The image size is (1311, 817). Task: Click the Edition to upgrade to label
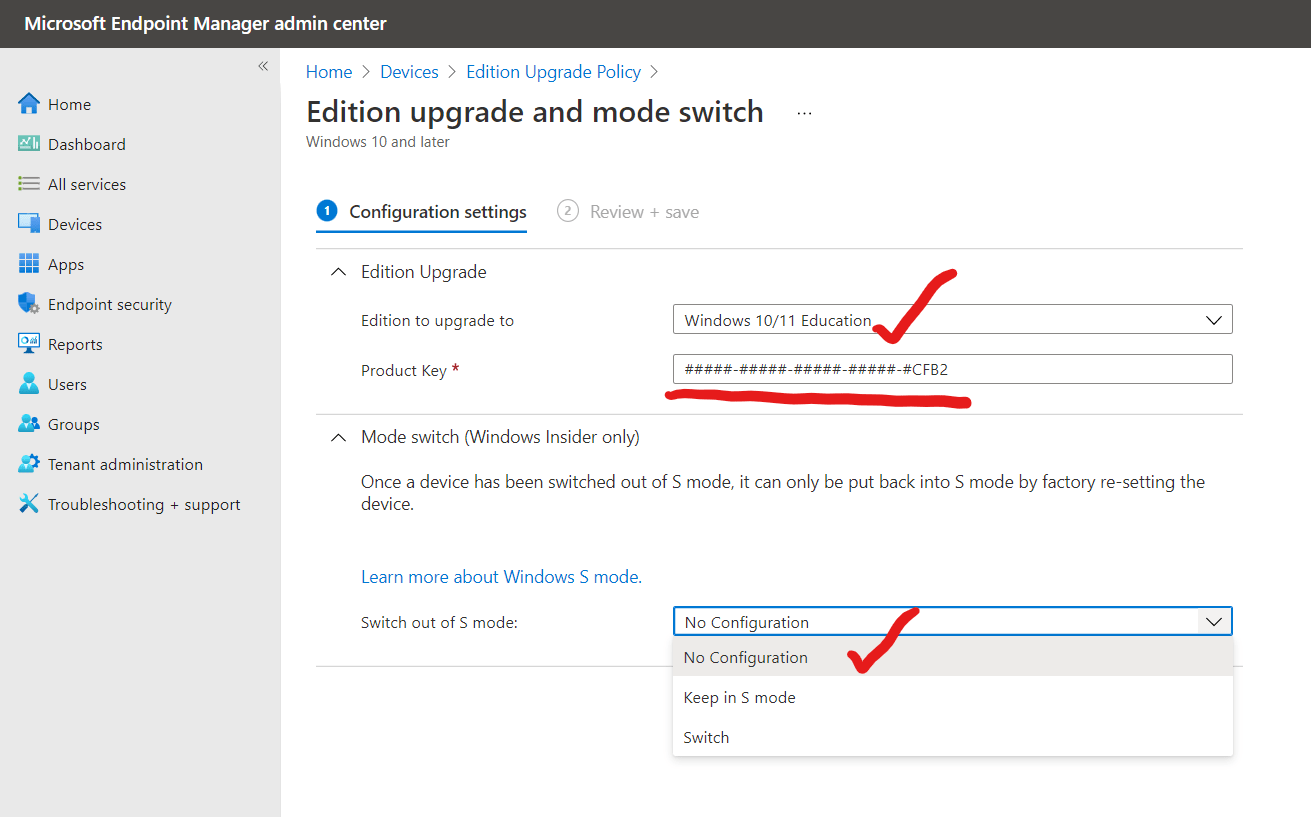[x=437, y=321]
